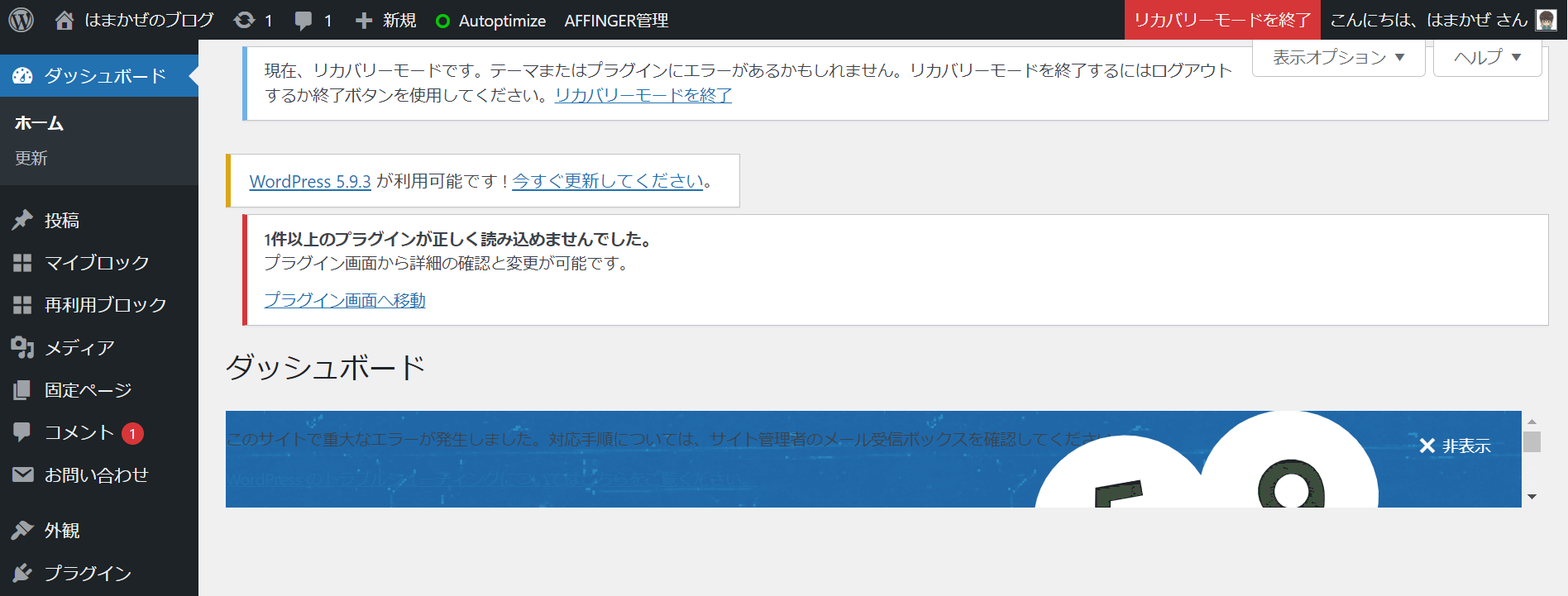Image resolution: width=1568 pixels, height=596 pixels.
Task: Click the 固定ページ pages icon
Action: [22, 390]
